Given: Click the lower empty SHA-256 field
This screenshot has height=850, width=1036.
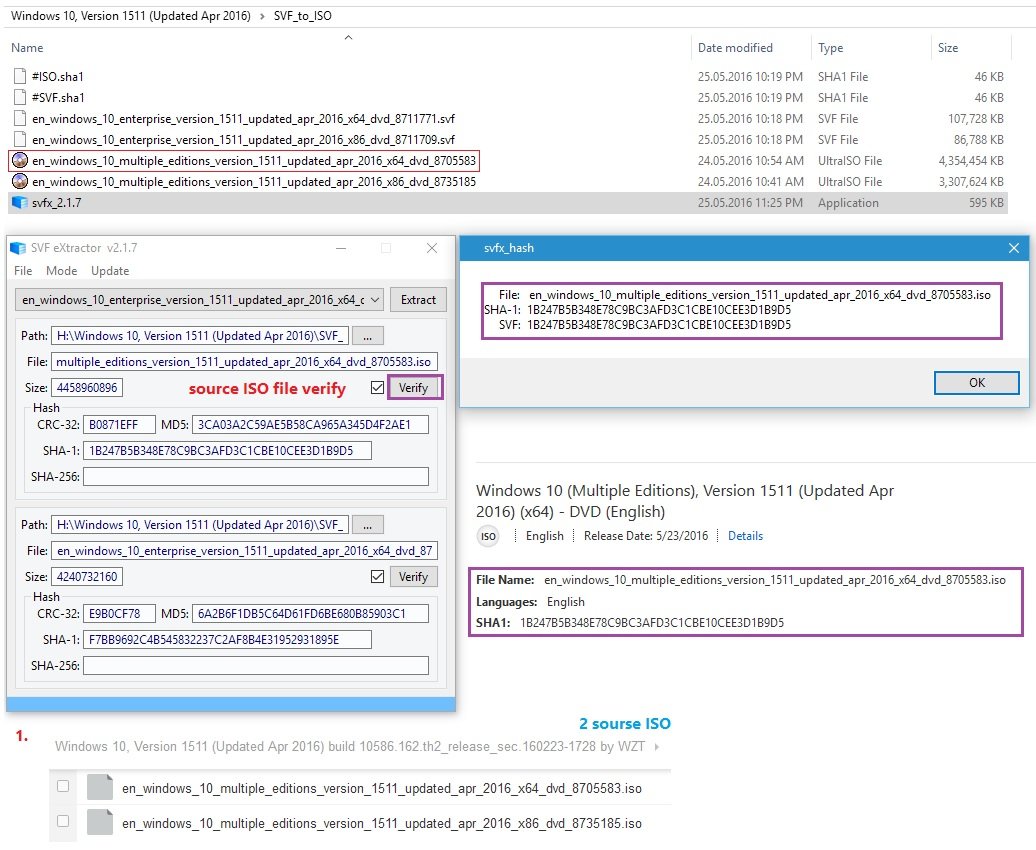Looking at the screenshot, I should point(256,666).
